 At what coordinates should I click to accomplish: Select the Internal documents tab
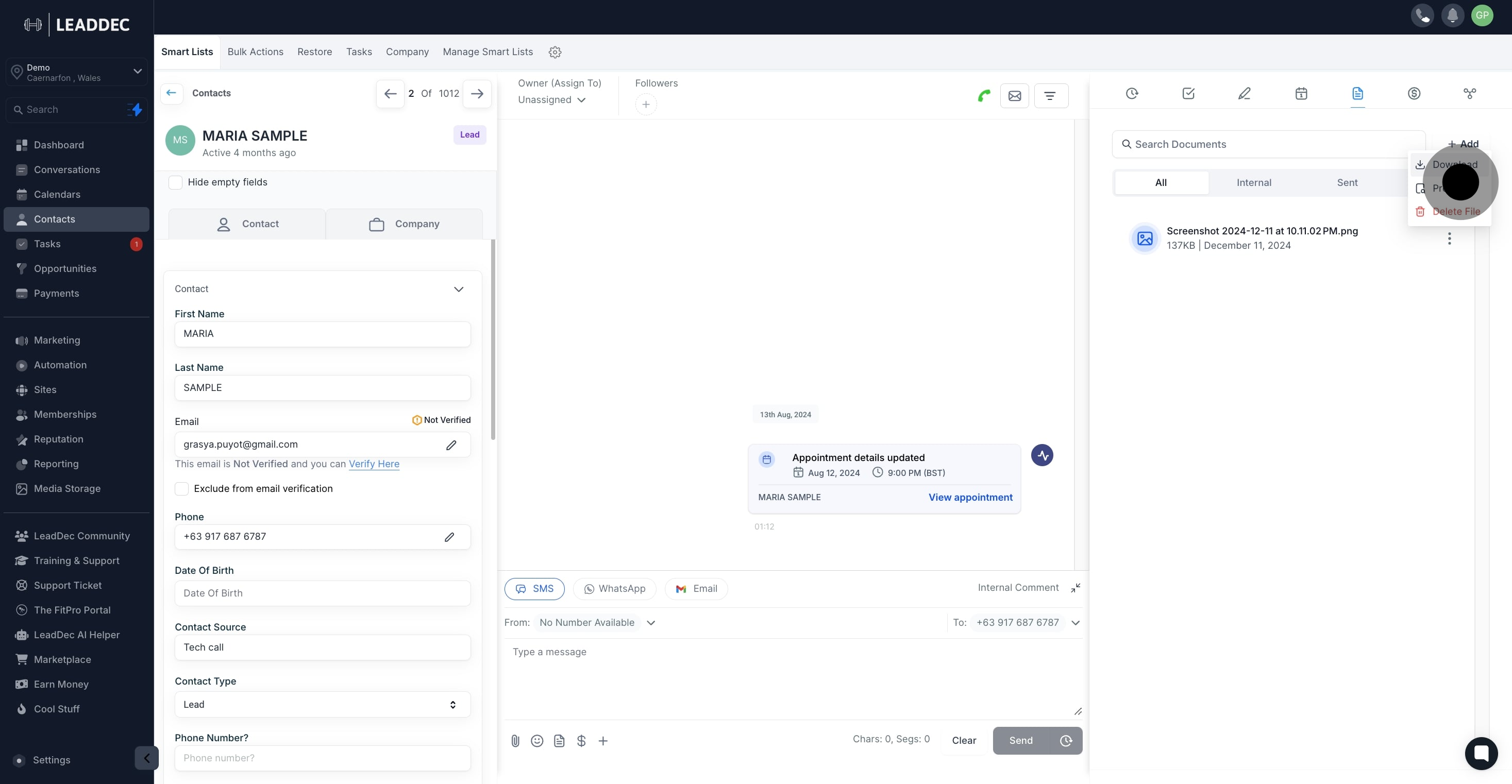pos(1254,182)
